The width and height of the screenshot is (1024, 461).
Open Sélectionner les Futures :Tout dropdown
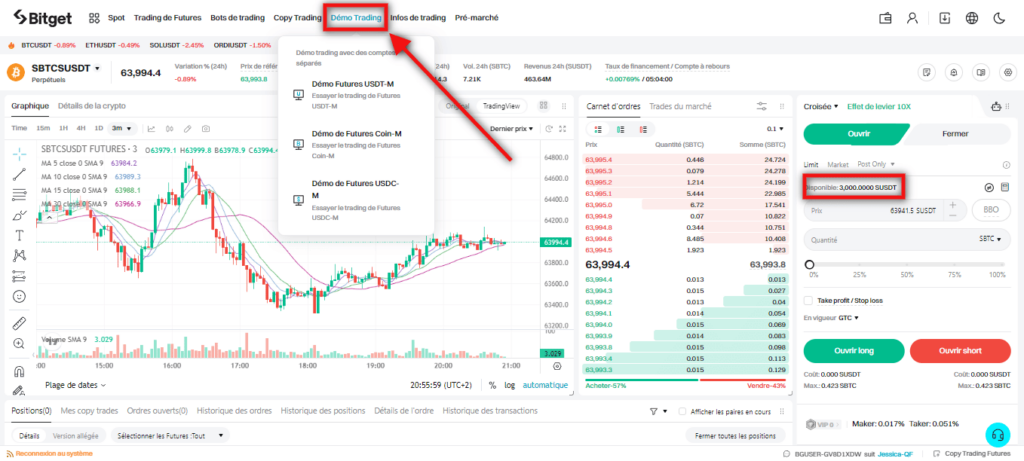pos(170,436)
